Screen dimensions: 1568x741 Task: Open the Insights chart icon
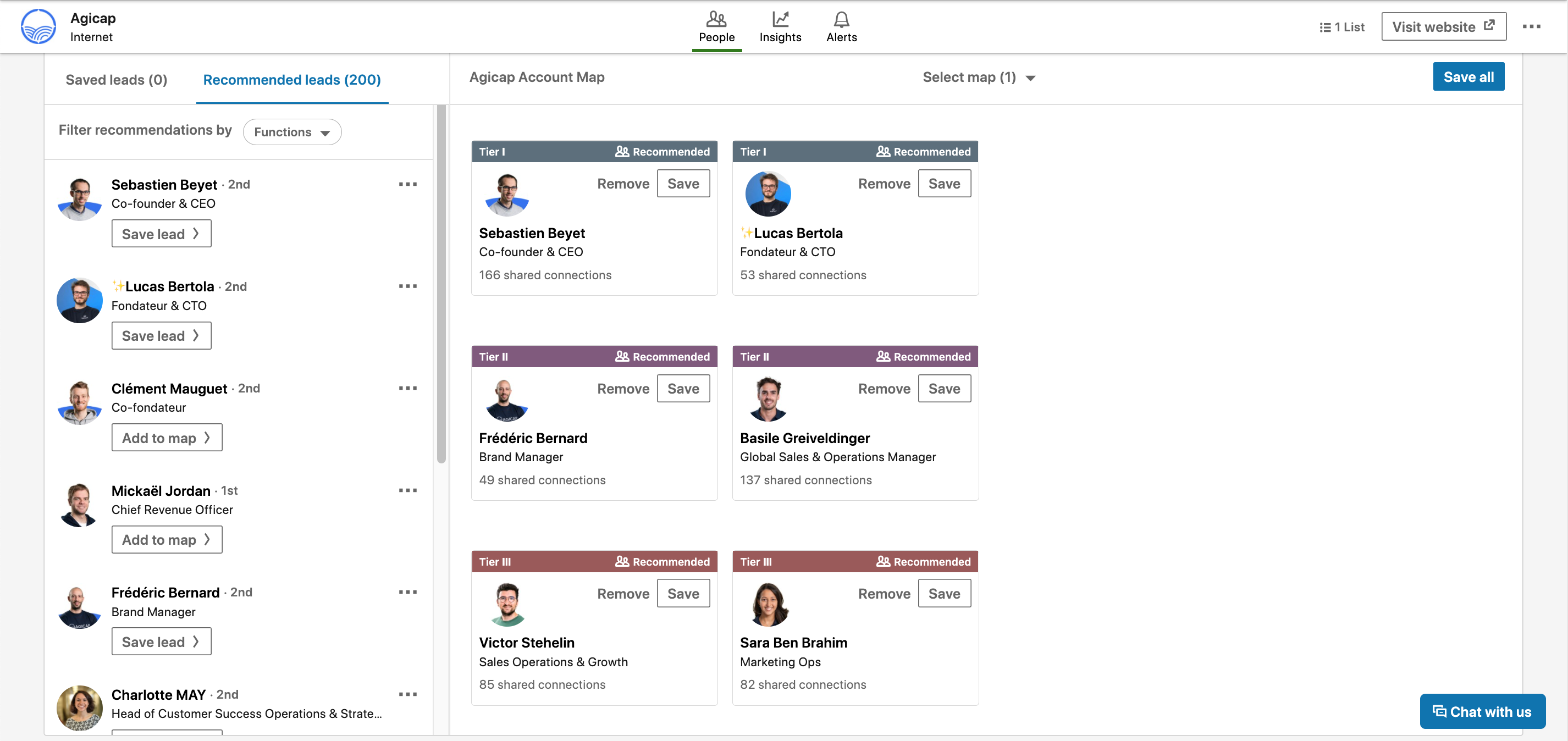tap(780, 19)
